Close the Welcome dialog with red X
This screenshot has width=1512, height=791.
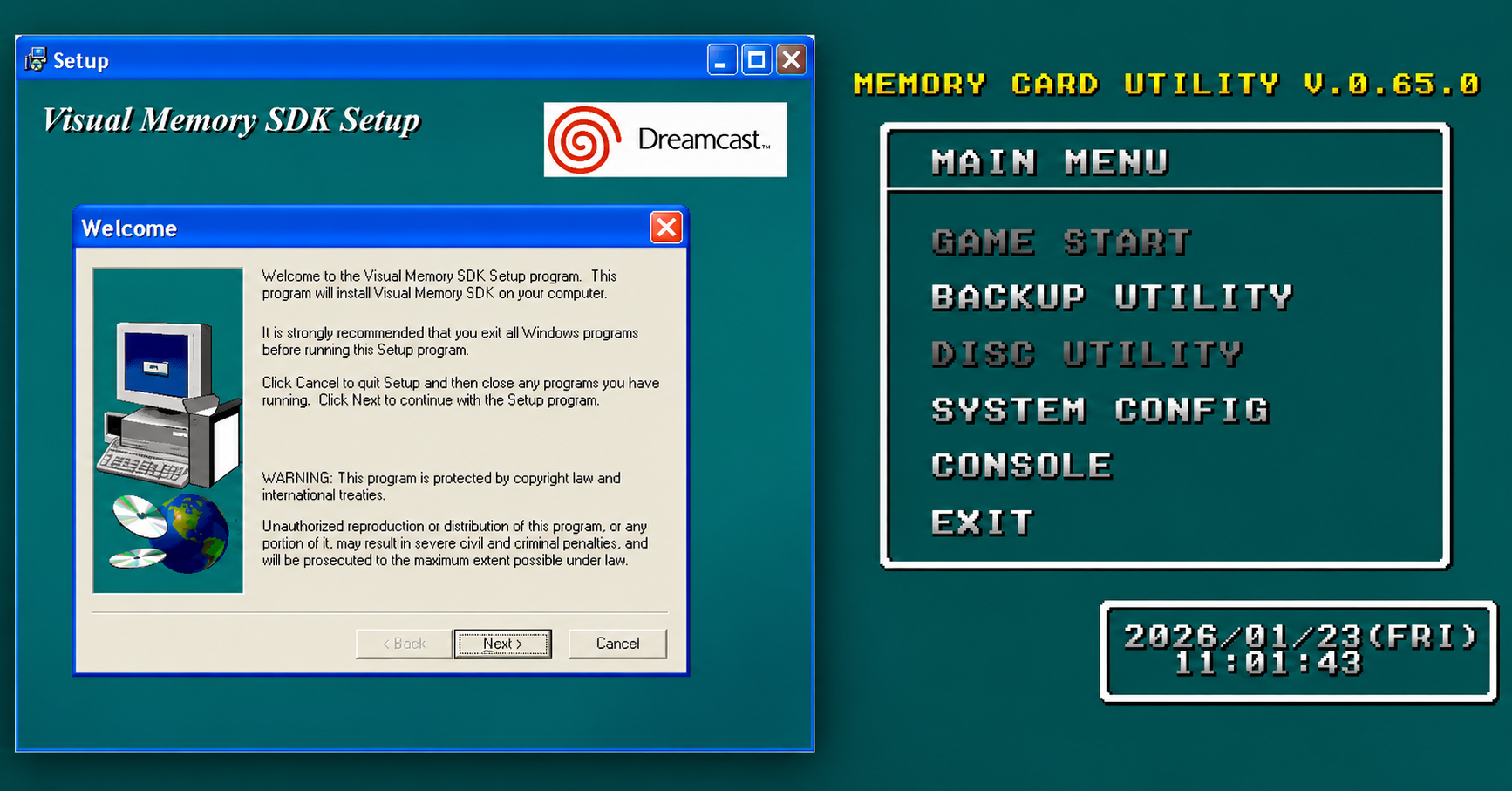pos(666,228)
